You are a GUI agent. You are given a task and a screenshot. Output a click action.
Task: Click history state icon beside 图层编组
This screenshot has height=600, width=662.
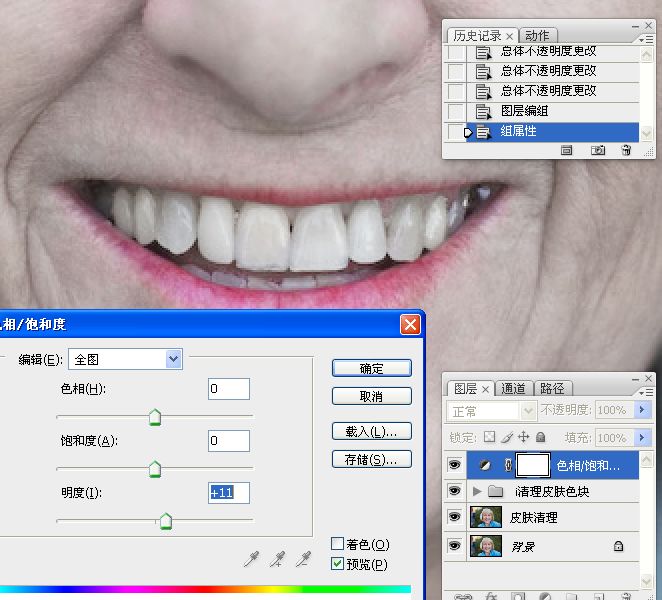[x=483, y=111]
